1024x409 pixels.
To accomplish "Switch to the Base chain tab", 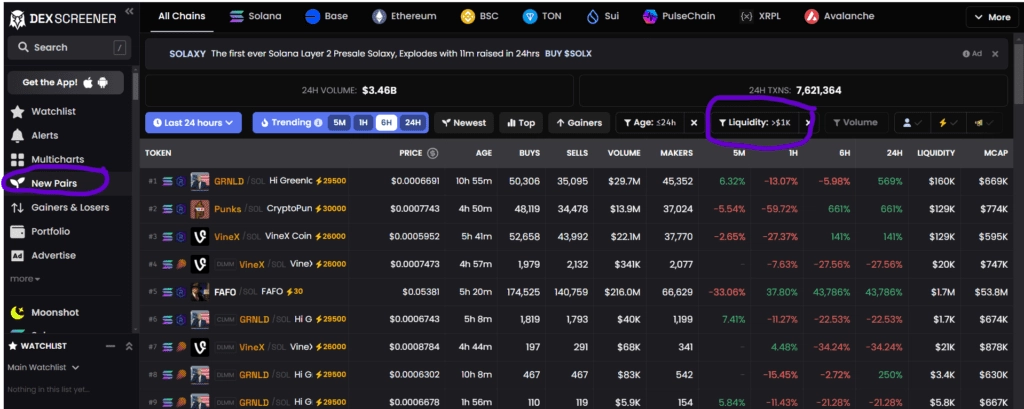I will click(x=327, y=16).
